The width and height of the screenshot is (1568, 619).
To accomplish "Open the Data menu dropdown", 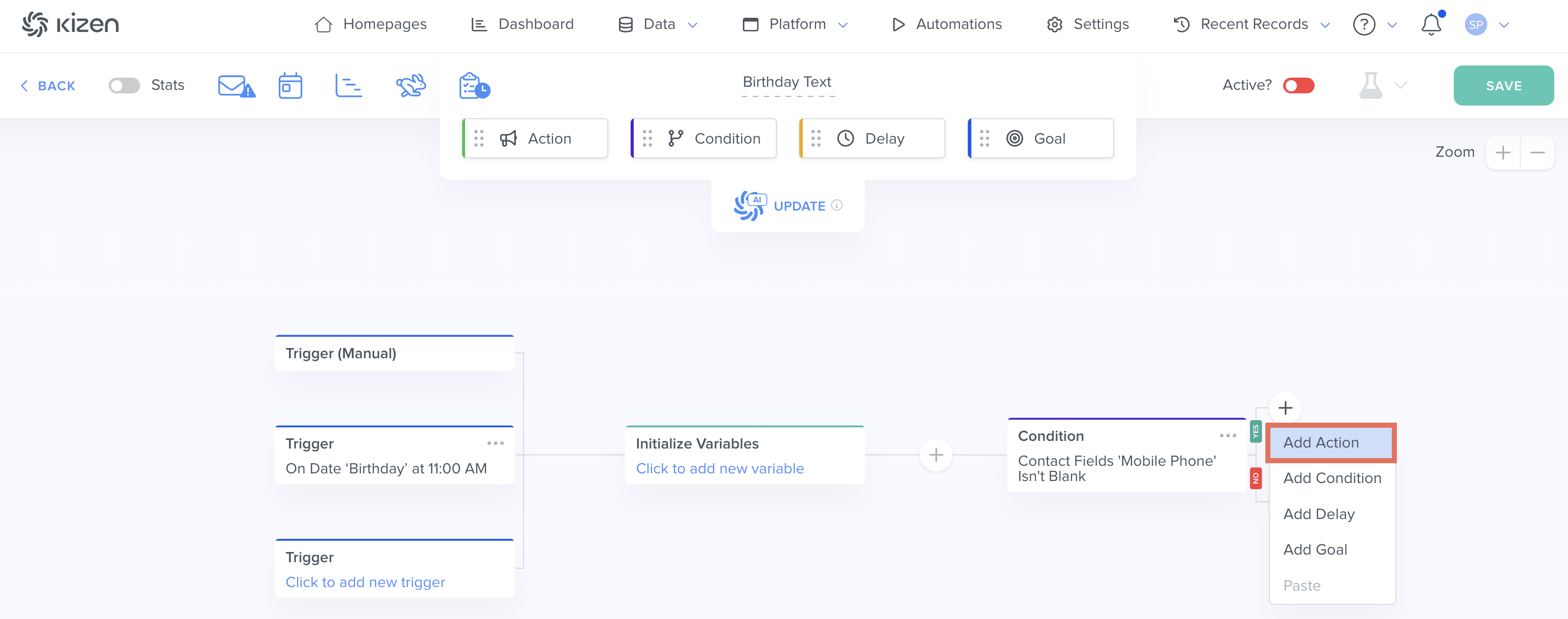I will point(659,24).
